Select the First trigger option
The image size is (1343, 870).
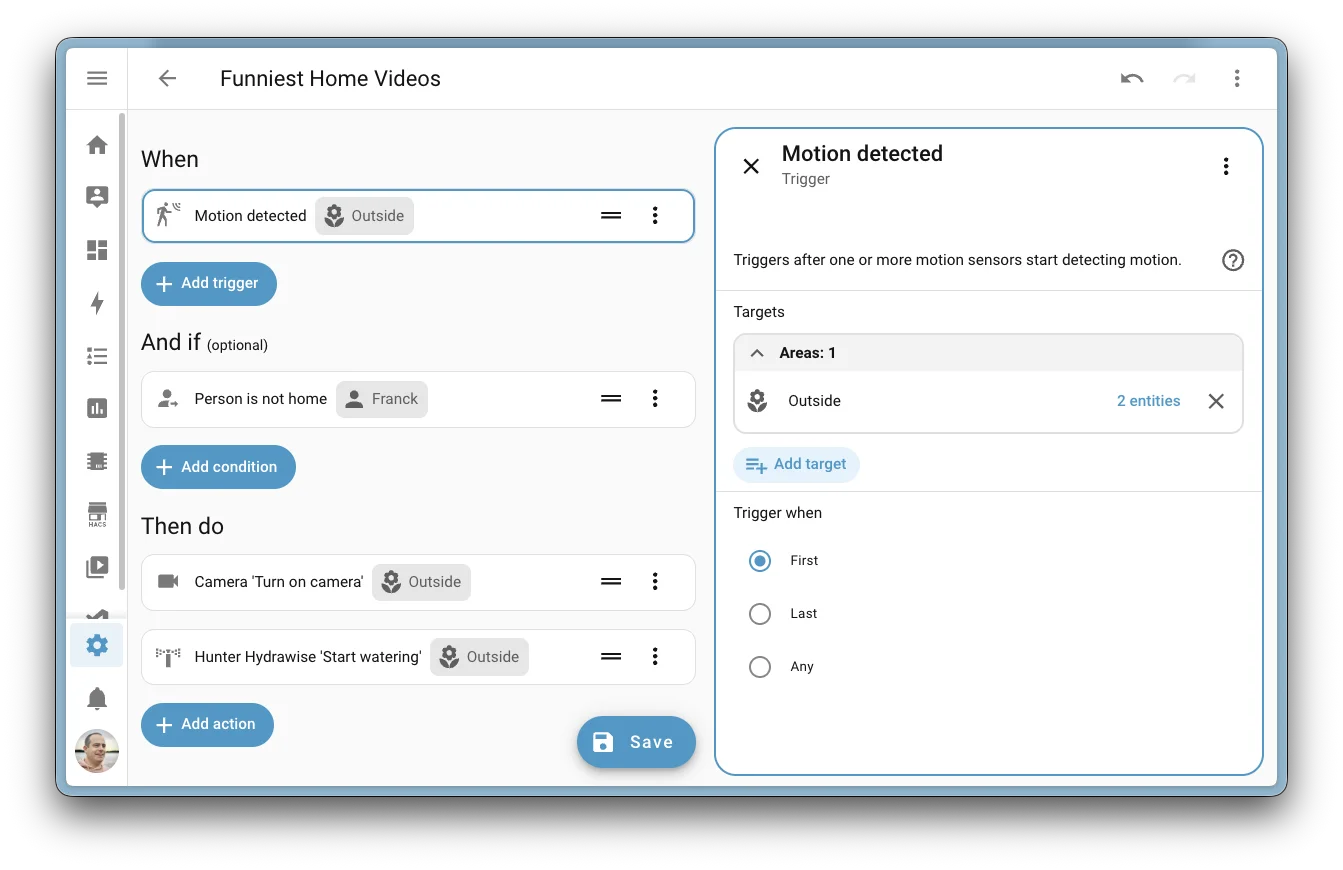pos(760,561)
